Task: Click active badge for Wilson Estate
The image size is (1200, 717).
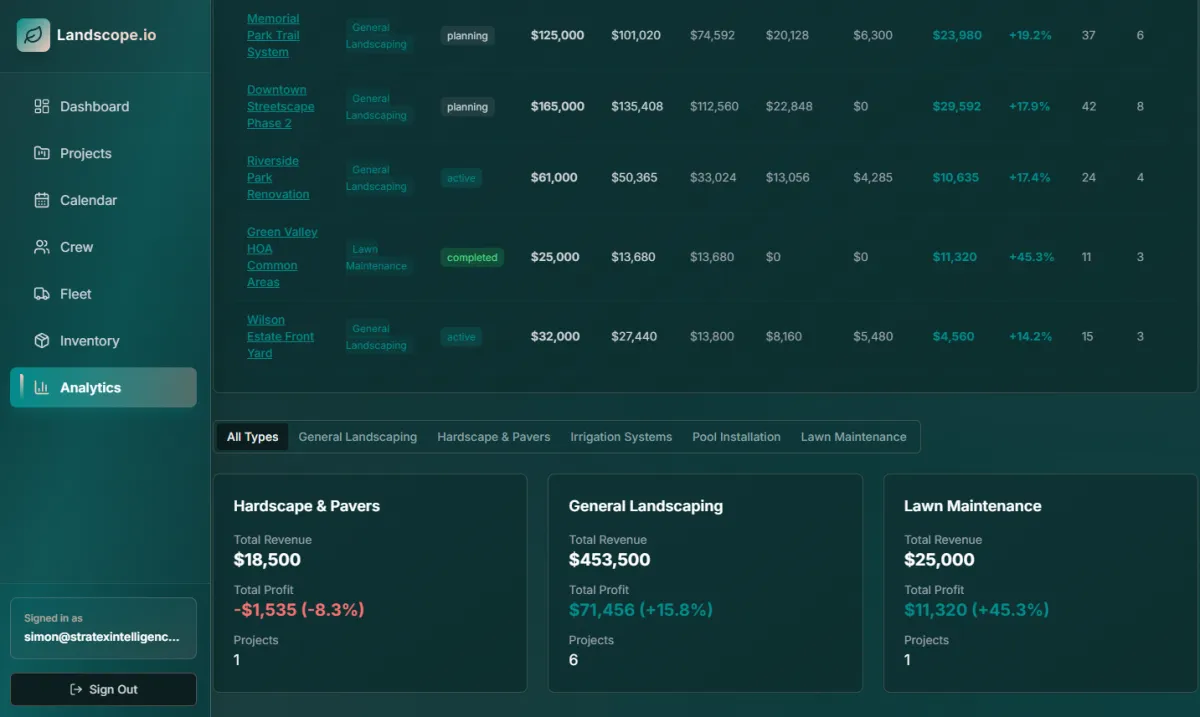Action: pos(462,337)
